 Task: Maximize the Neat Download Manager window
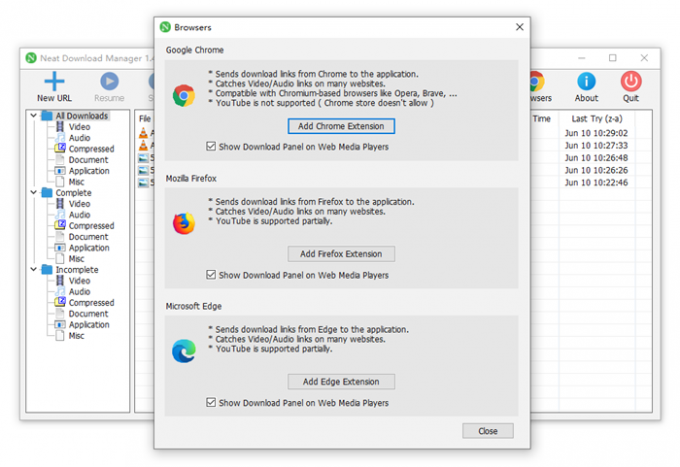pyautogui.click(x=612, y=58)
